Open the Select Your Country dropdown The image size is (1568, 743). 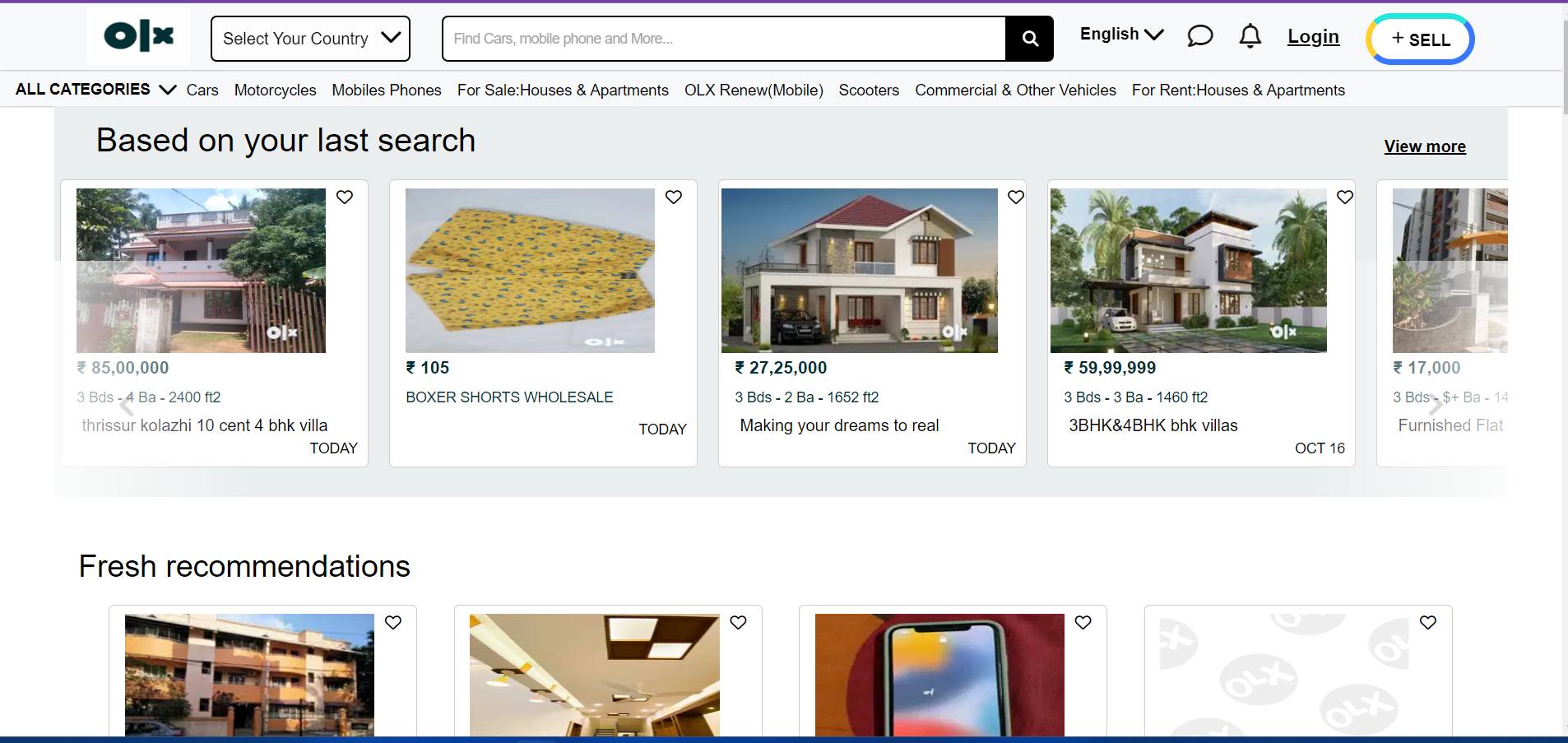click(x=310, y=39)
